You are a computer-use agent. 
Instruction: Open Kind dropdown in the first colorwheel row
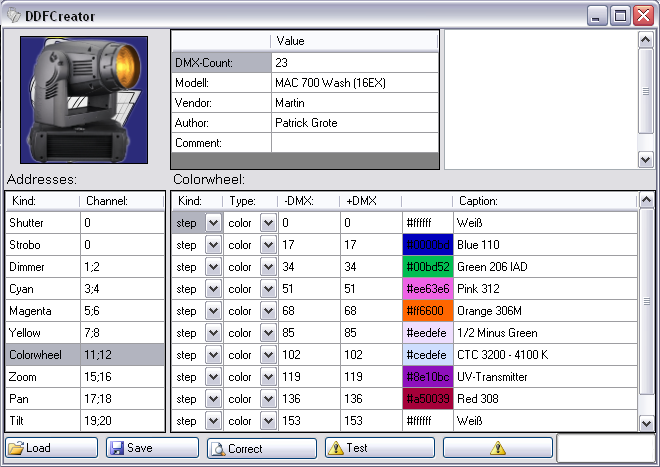[213, 223]
